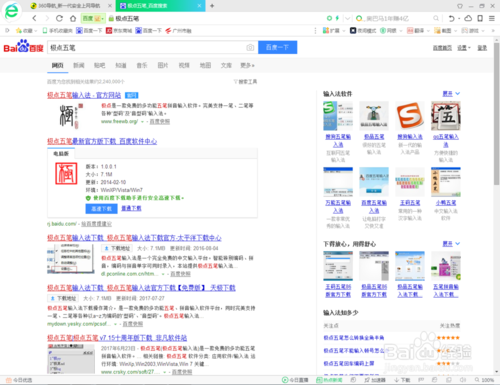Click the magnifier icon in the browser search box
Viewport: 500px width, 385px height.
436,18
